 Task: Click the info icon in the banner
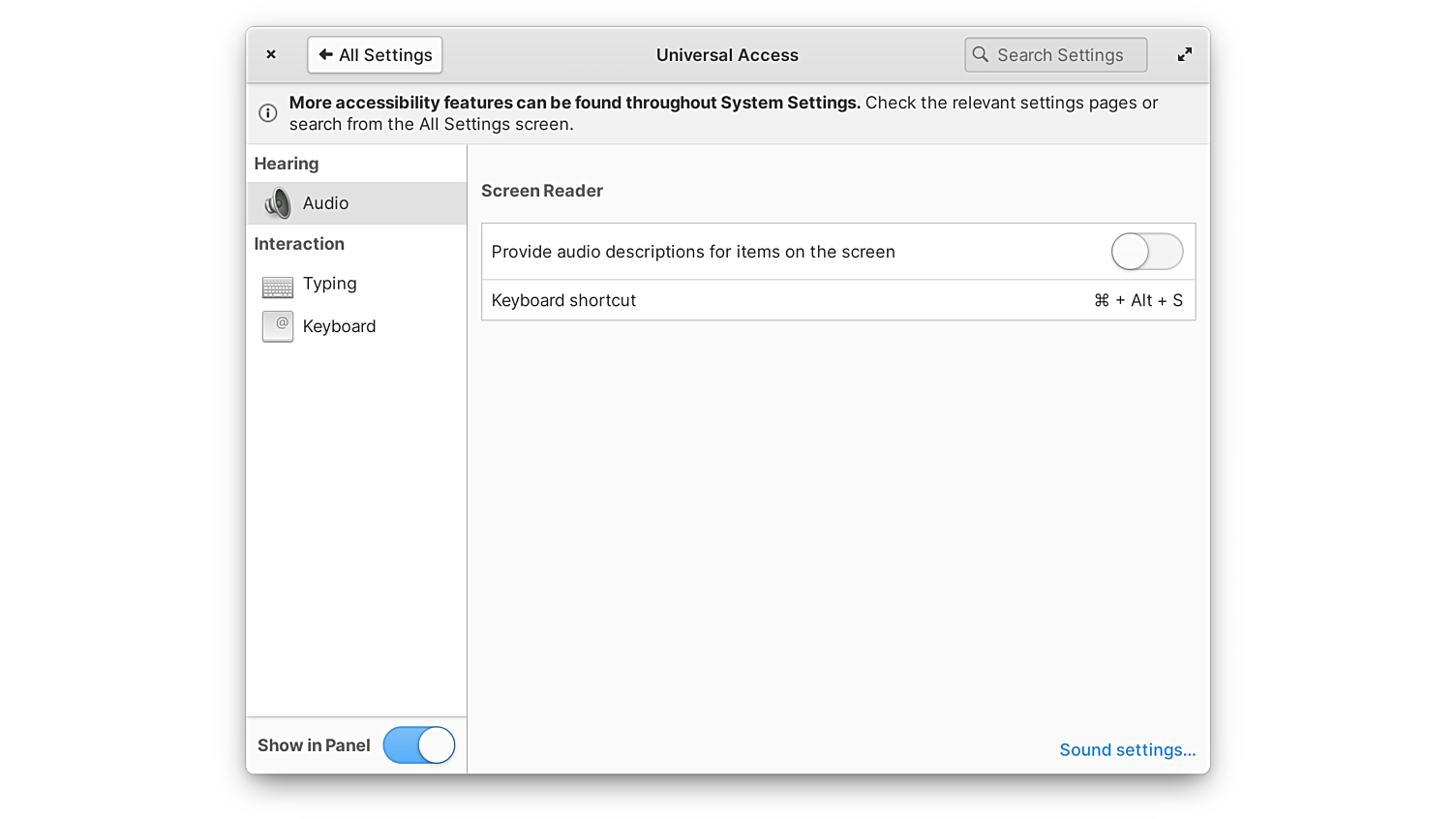pyautogui.click(x=268, y=113)
